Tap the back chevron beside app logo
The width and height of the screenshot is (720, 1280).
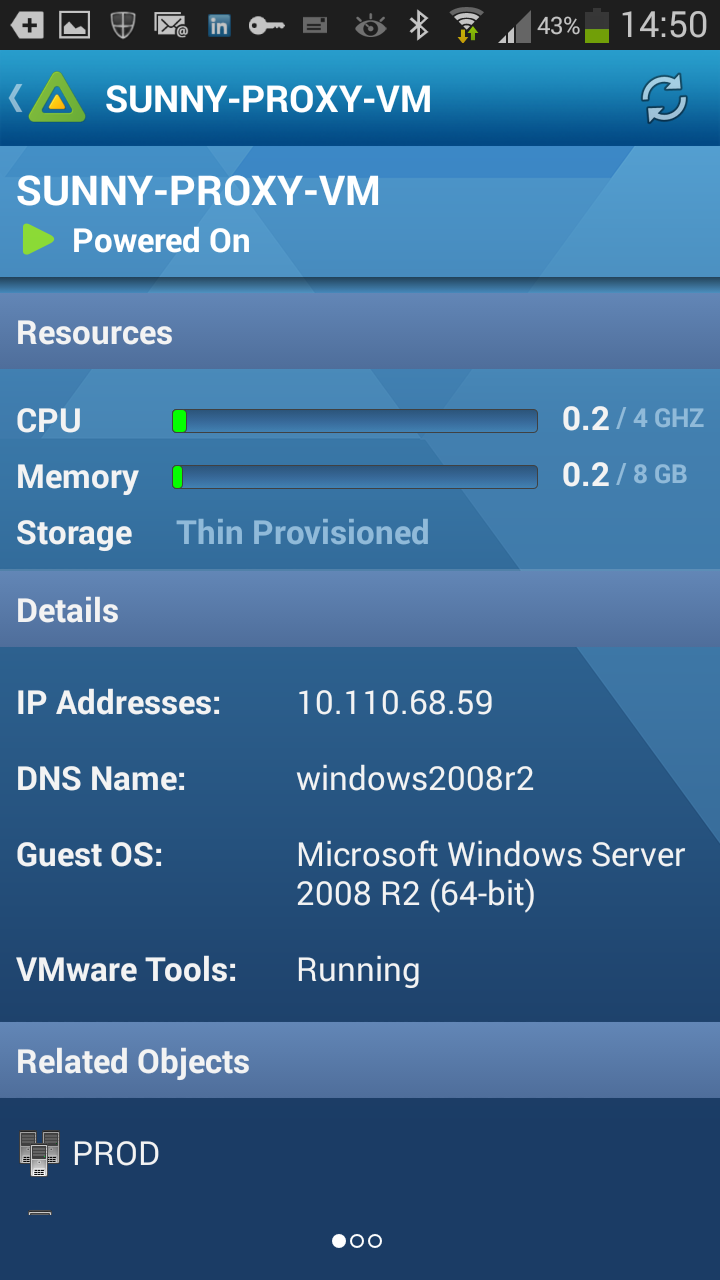click(15, 98)
